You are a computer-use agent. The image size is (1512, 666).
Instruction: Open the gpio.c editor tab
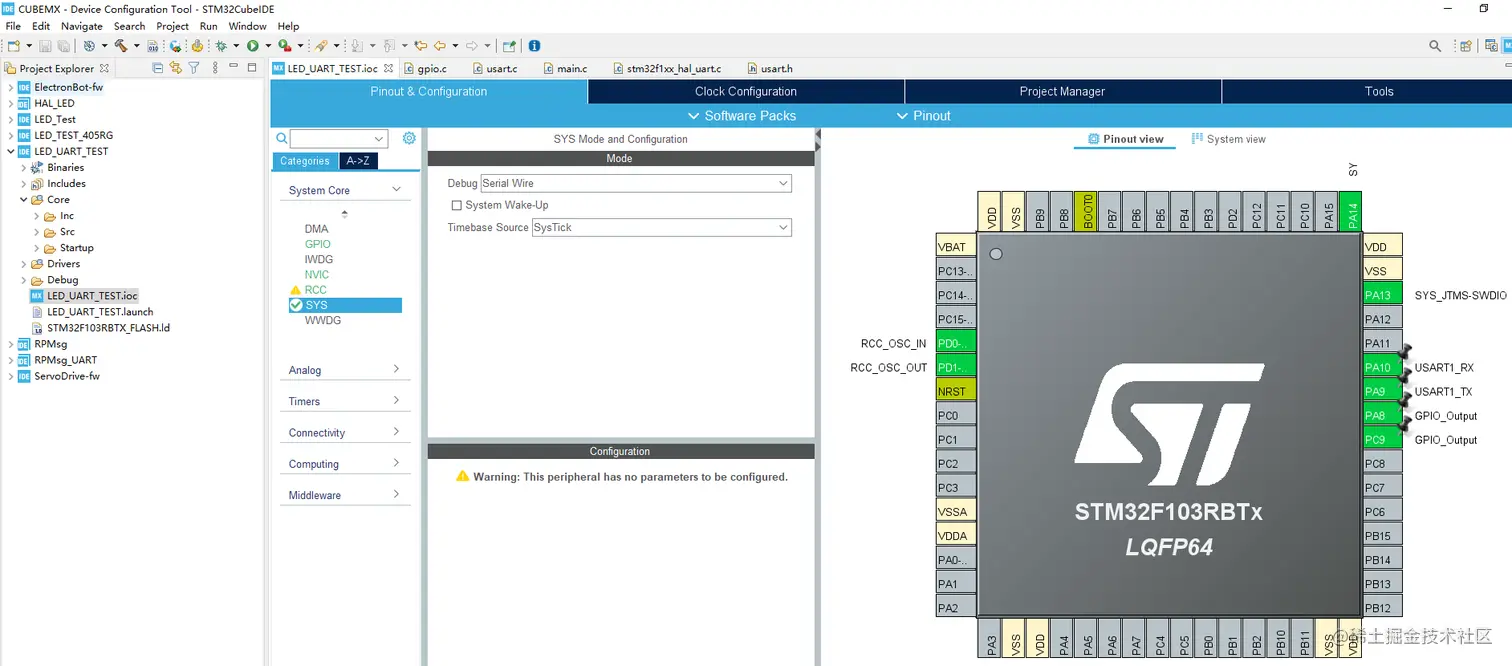(425, 68)
